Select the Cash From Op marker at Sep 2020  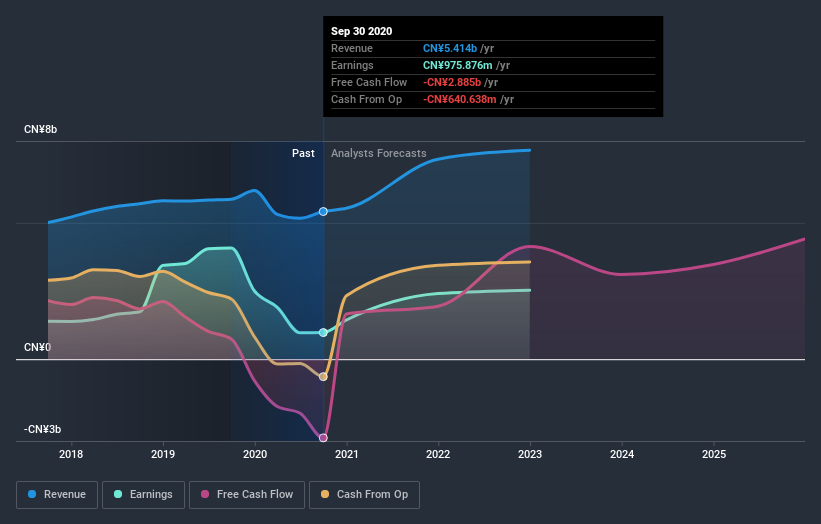pyautogui.click(x=323, y=377)
